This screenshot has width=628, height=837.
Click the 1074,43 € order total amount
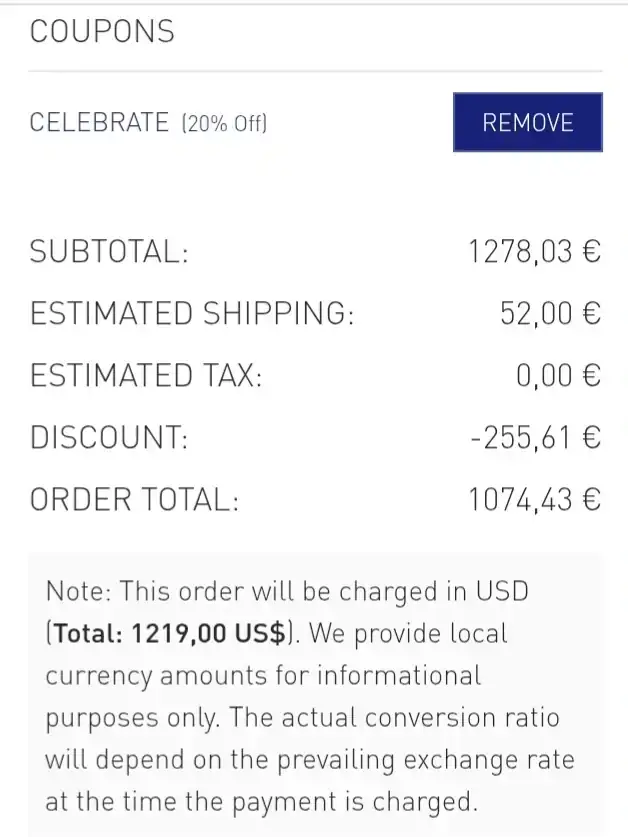534,500
